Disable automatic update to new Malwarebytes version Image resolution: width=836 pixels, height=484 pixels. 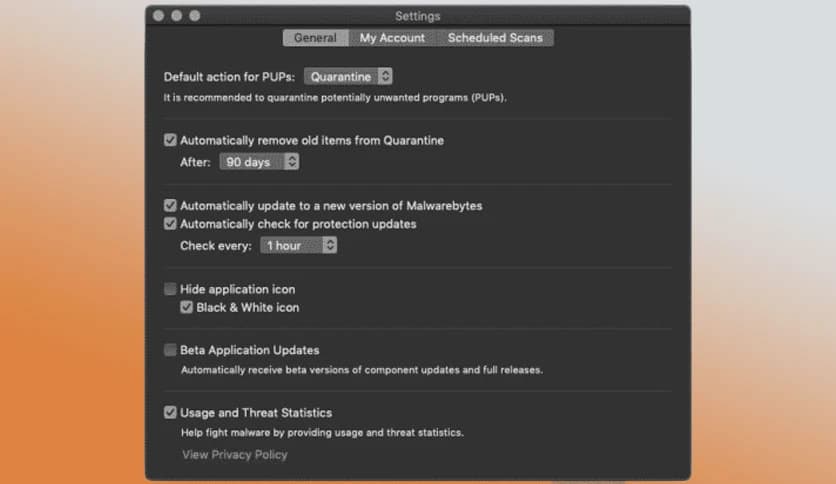pyautogui.click(x=171, y=206)
